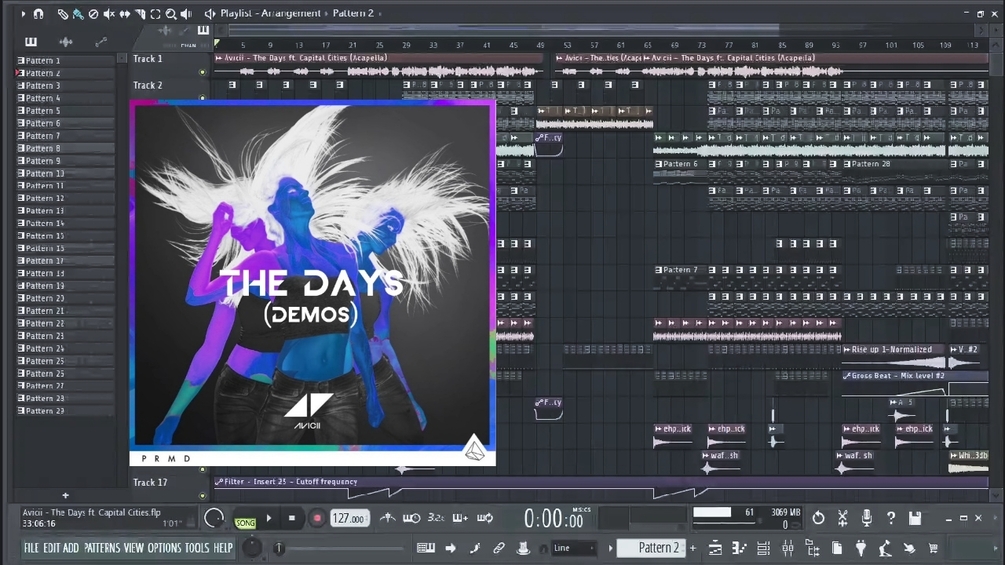Toggle overdub blend recording
The image size is (1005, 565).
pos(460,518)
